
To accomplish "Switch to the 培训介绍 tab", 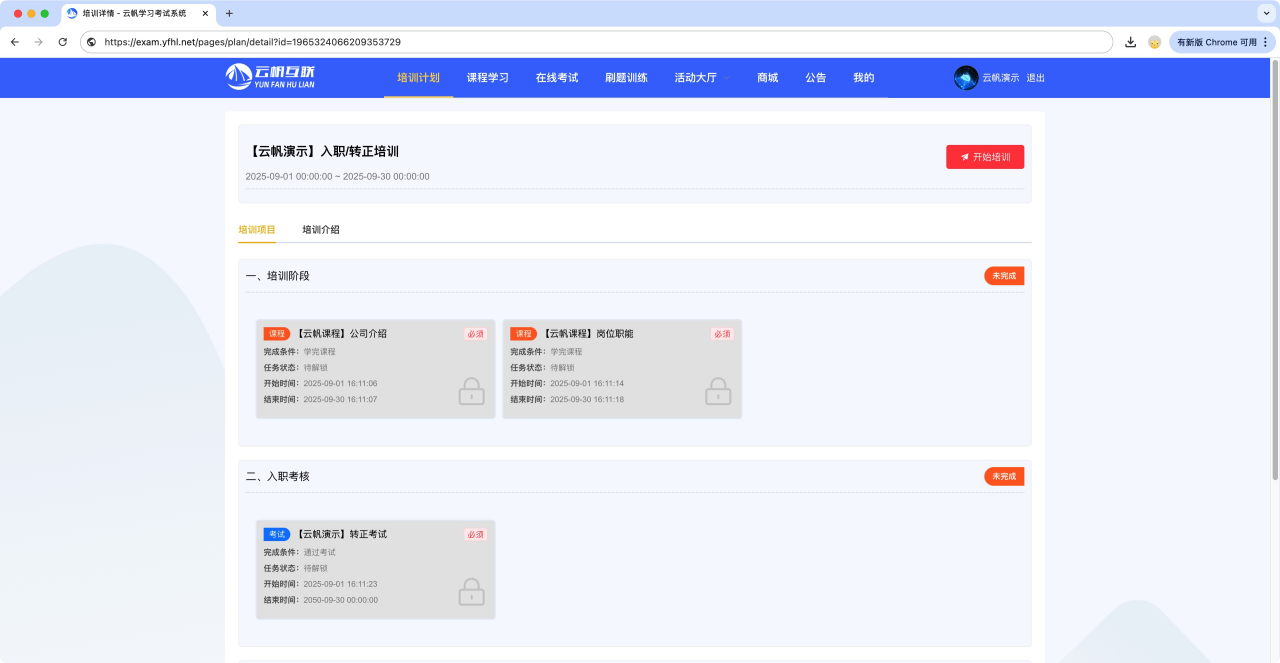I will click(321, 230).
